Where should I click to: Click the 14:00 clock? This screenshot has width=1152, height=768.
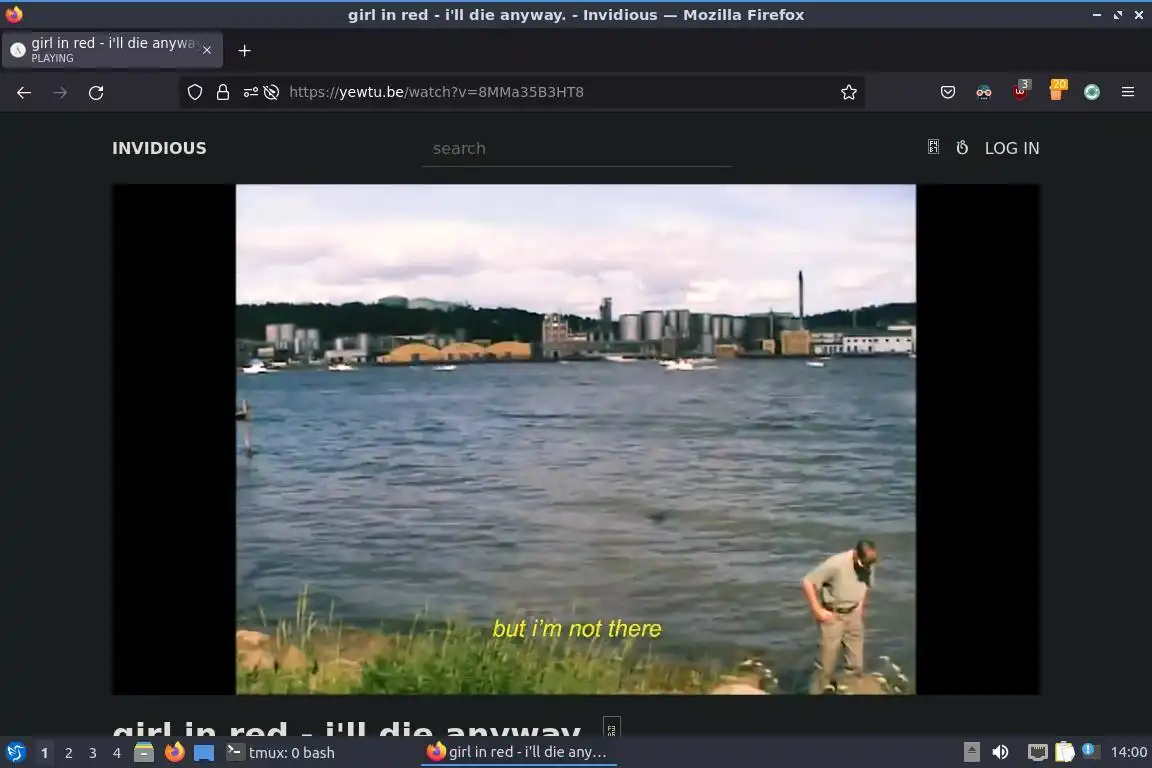tap(1128, 752)
